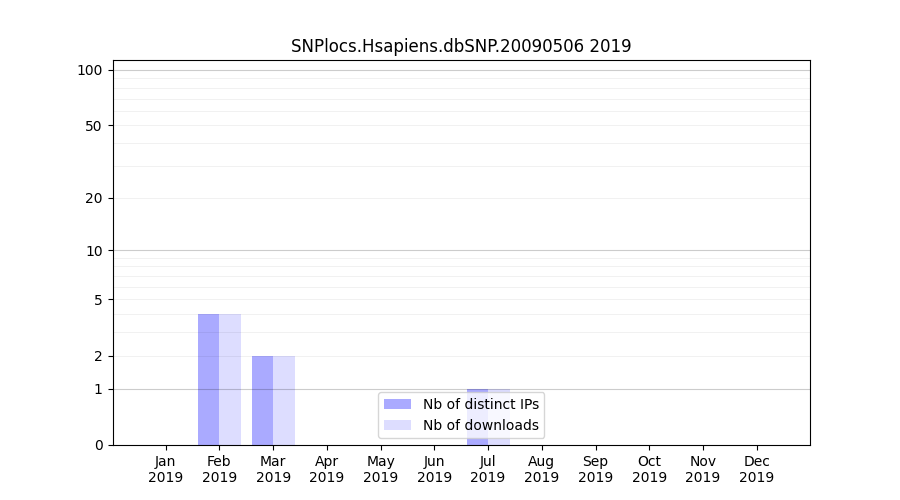Click the 20 tick on the y-axis

[93, 198]
